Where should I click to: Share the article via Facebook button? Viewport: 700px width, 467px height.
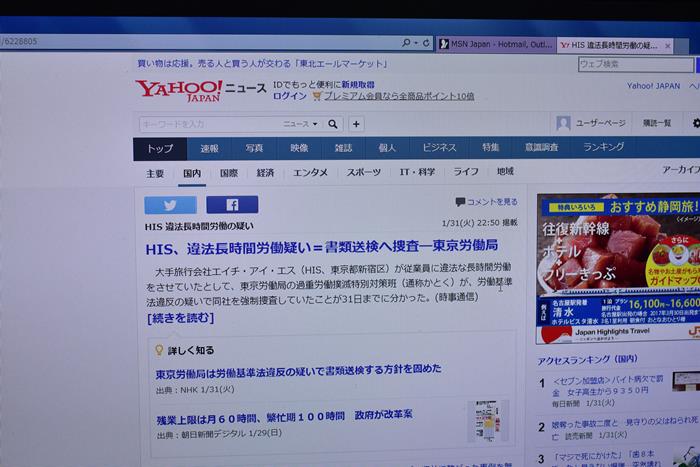232,204
